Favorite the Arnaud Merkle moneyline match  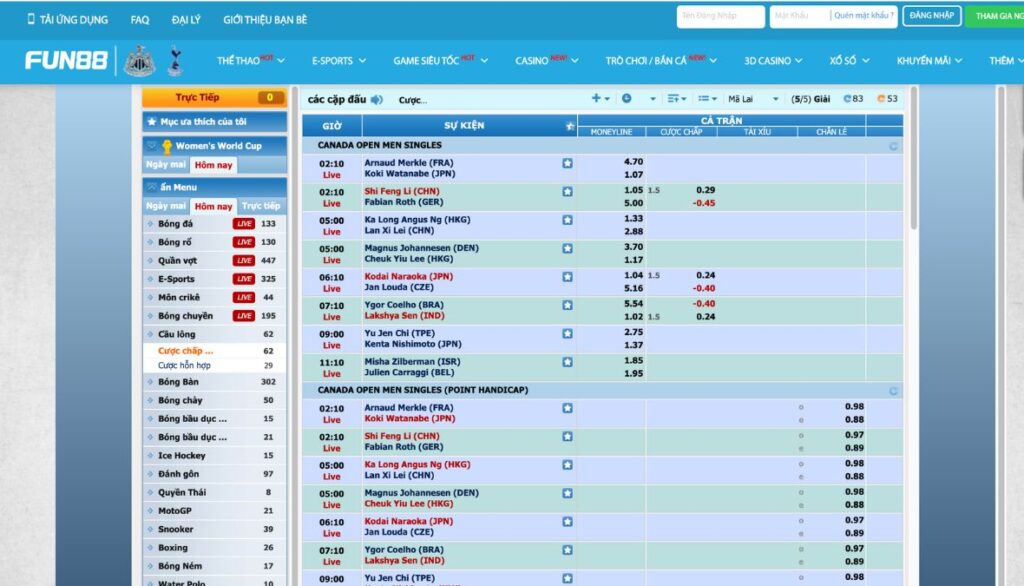click(x=568, y=163)
